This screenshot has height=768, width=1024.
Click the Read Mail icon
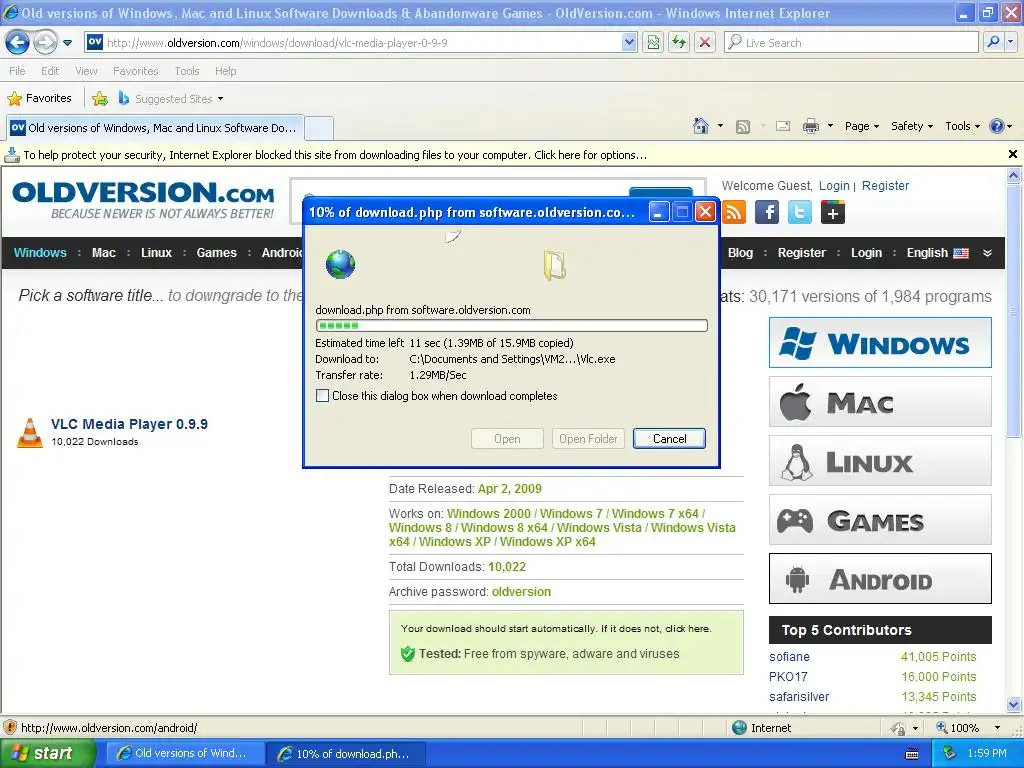[x=783, y=126]
